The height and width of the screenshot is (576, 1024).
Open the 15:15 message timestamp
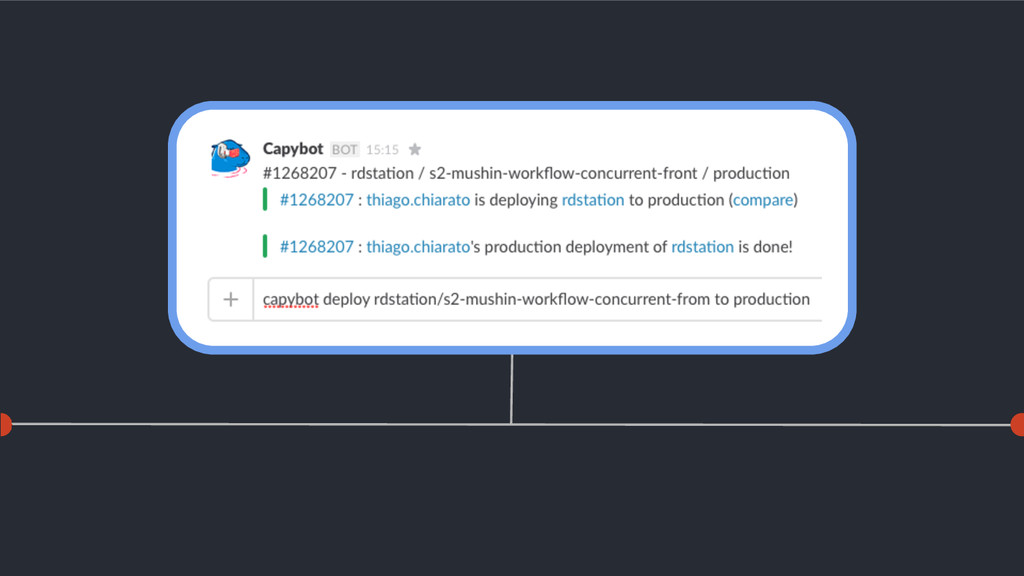(x=382, y=150)
